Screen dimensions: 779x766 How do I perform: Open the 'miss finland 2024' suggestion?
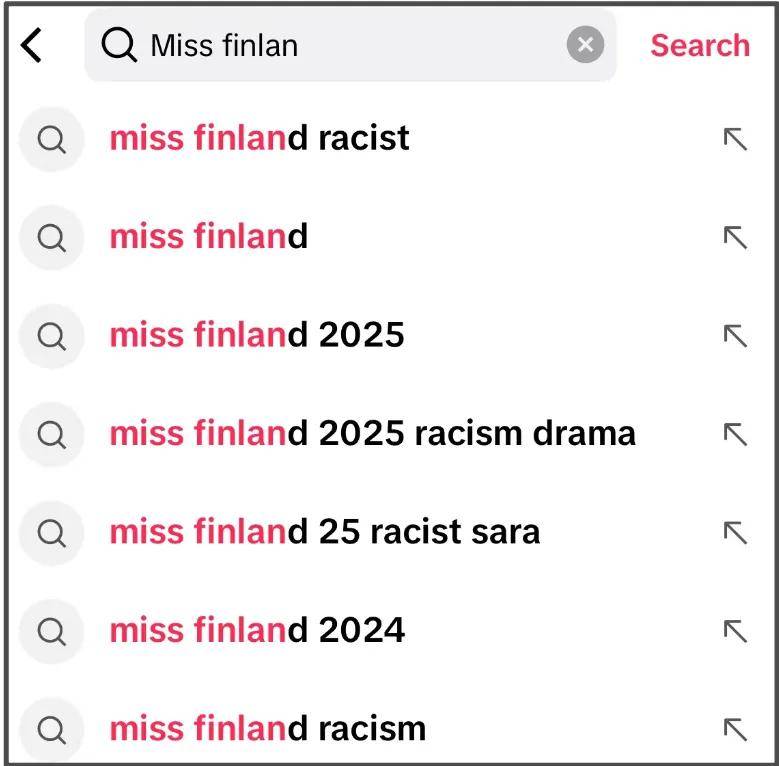256,630
